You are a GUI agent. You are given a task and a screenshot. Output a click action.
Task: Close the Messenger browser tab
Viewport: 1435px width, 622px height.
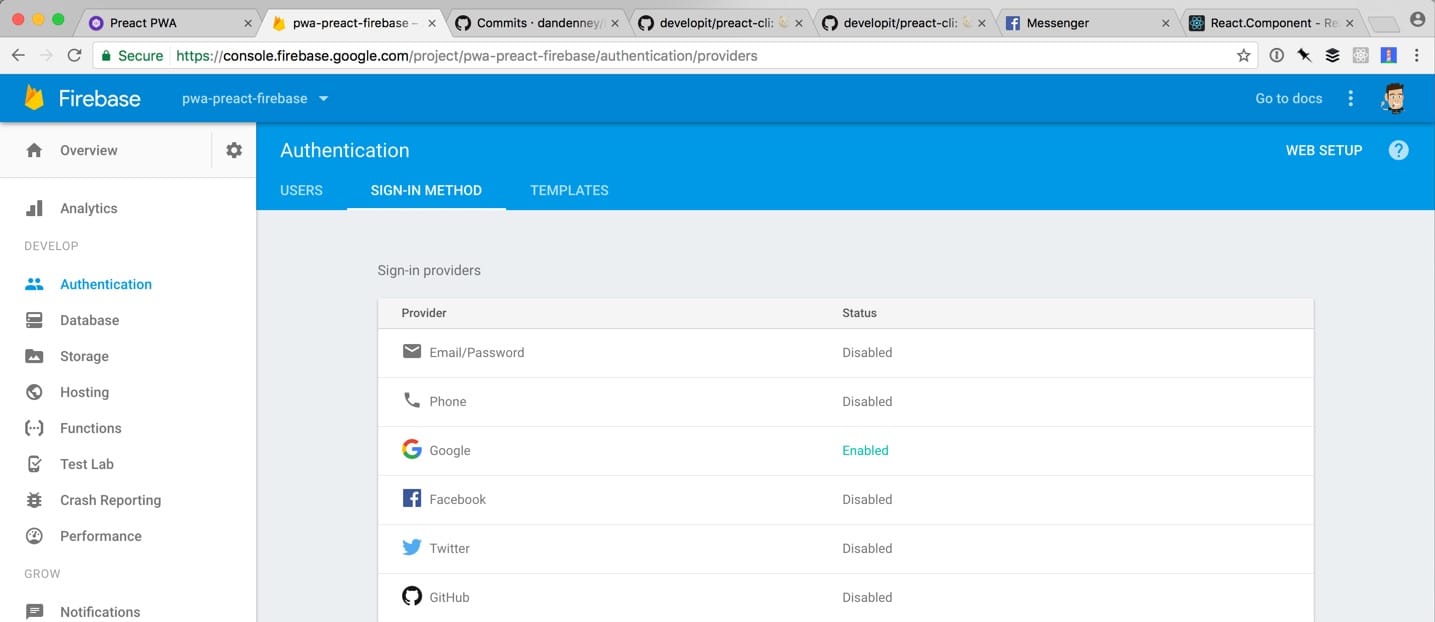[x=1165, y=23]
